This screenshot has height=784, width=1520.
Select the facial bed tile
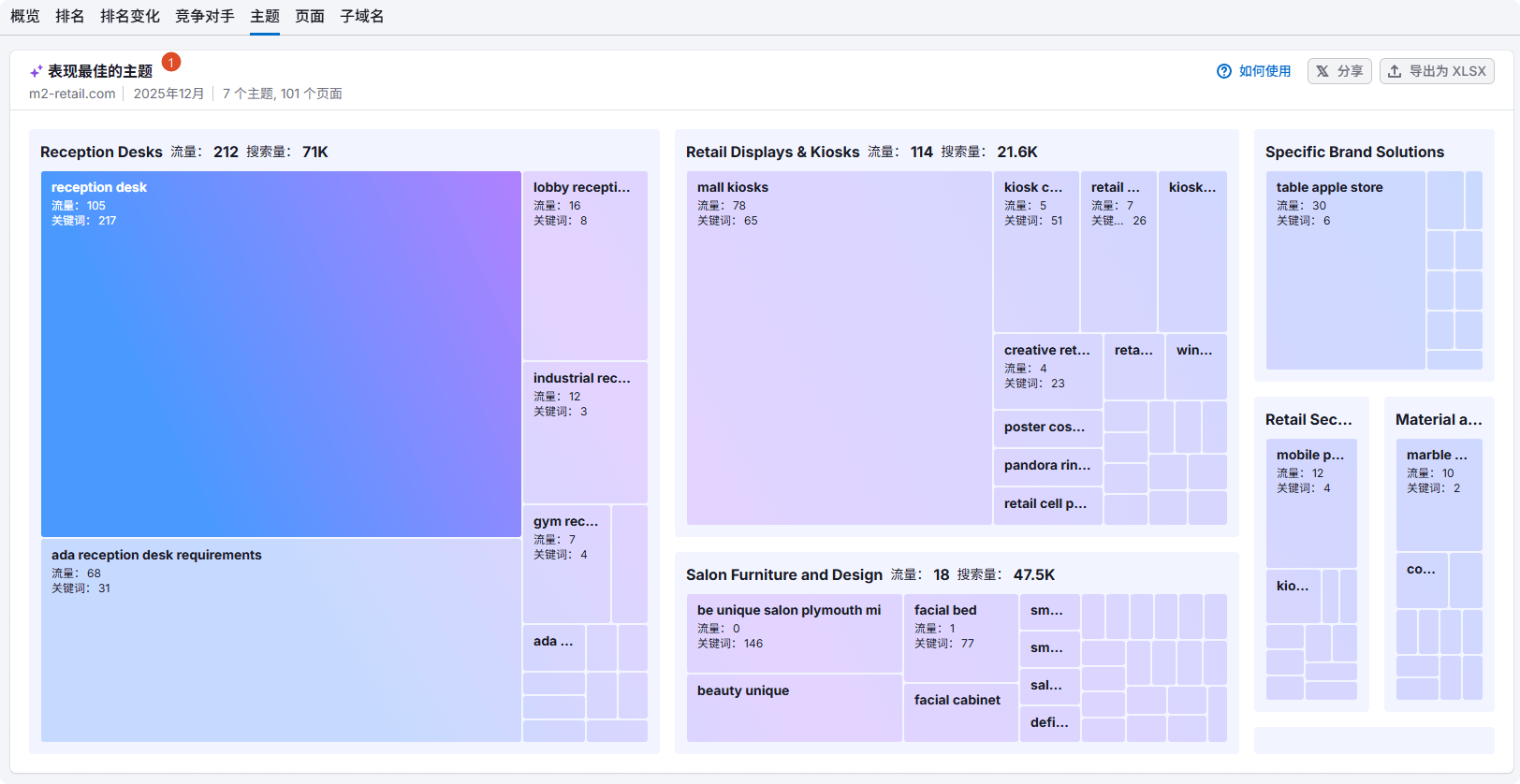coord(960,637)
